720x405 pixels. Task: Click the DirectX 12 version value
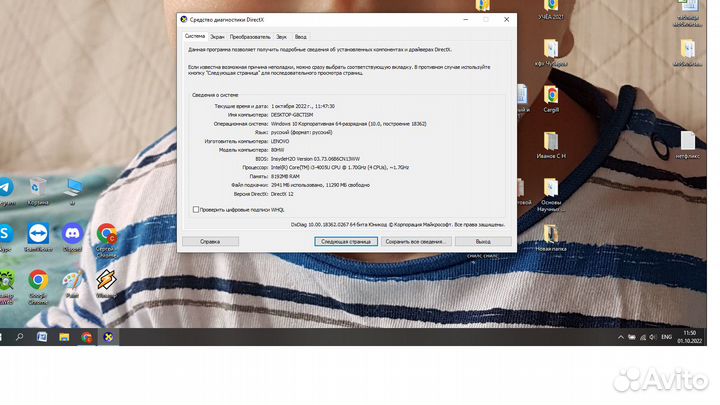[282, 194]
